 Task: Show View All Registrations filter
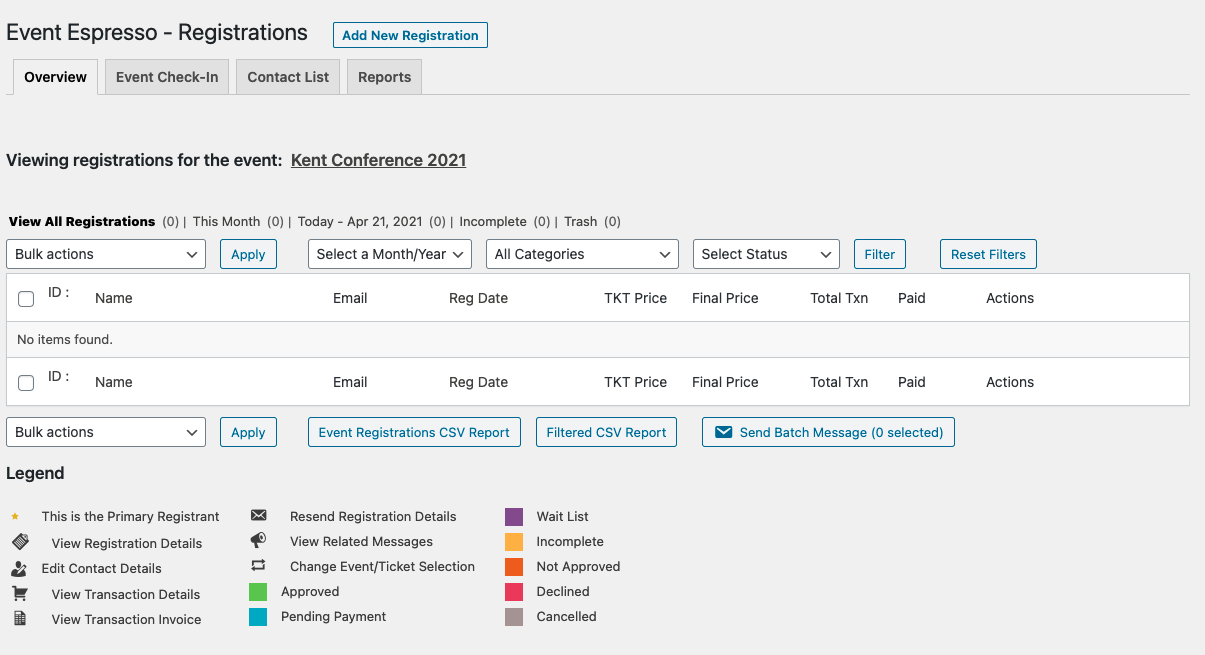pyautogui.click(x=82, y=222)
